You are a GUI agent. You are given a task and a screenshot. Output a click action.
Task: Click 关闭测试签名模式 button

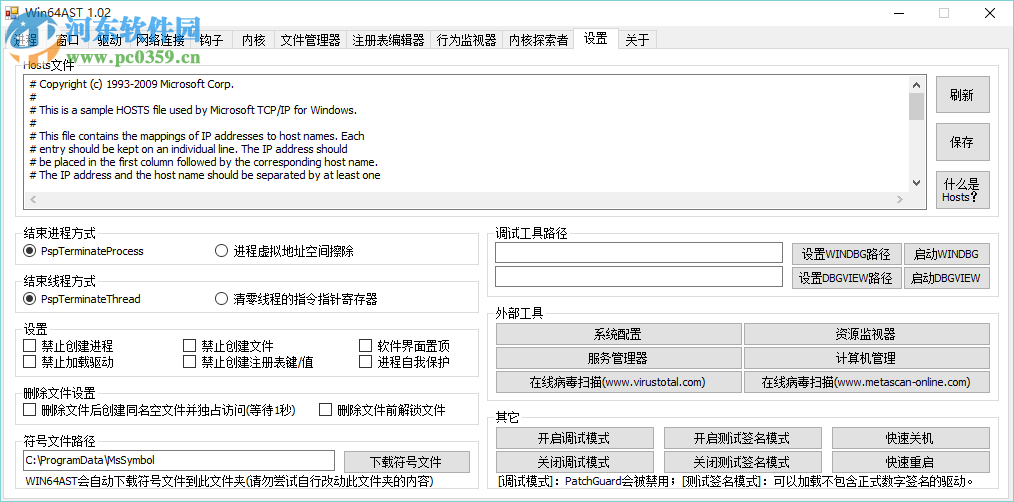tap(742, 462)
